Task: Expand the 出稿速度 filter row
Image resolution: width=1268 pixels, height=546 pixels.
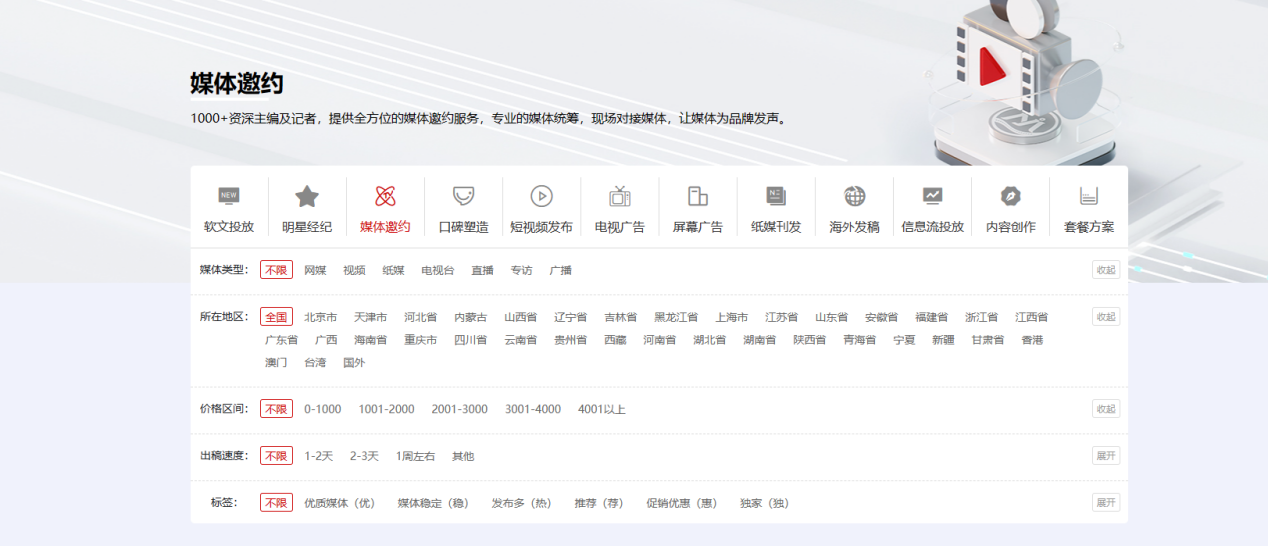Action: tap(1105, 456)
